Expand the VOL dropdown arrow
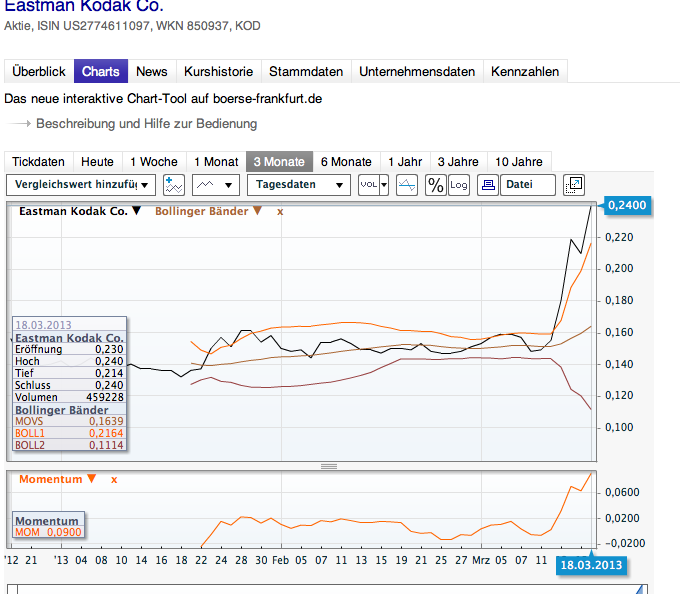 tap(384, 185)
